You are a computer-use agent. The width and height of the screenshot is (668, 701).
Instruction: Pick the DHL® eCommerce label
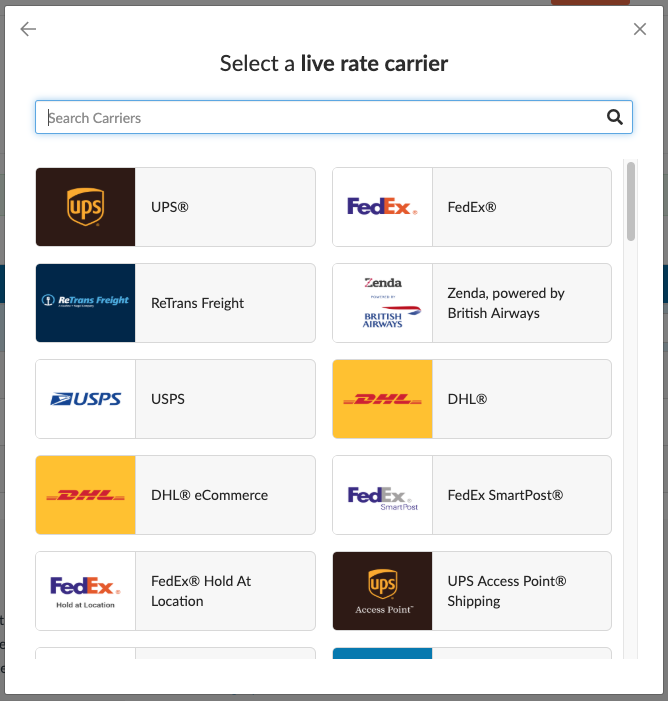point(209,495)
